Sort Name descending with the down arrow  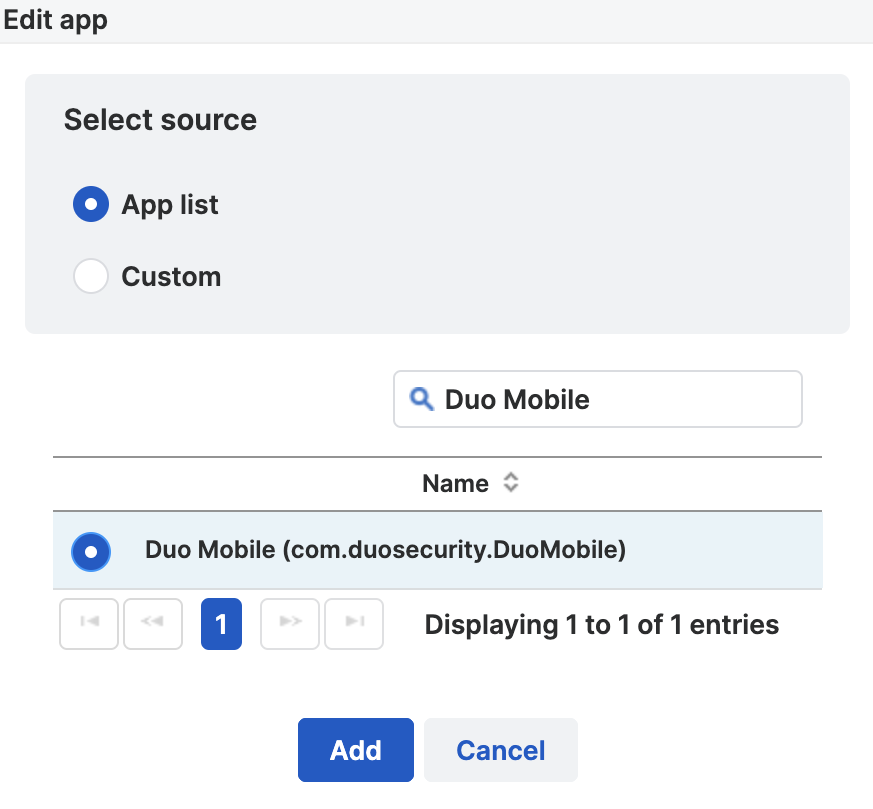coord(510,489)
